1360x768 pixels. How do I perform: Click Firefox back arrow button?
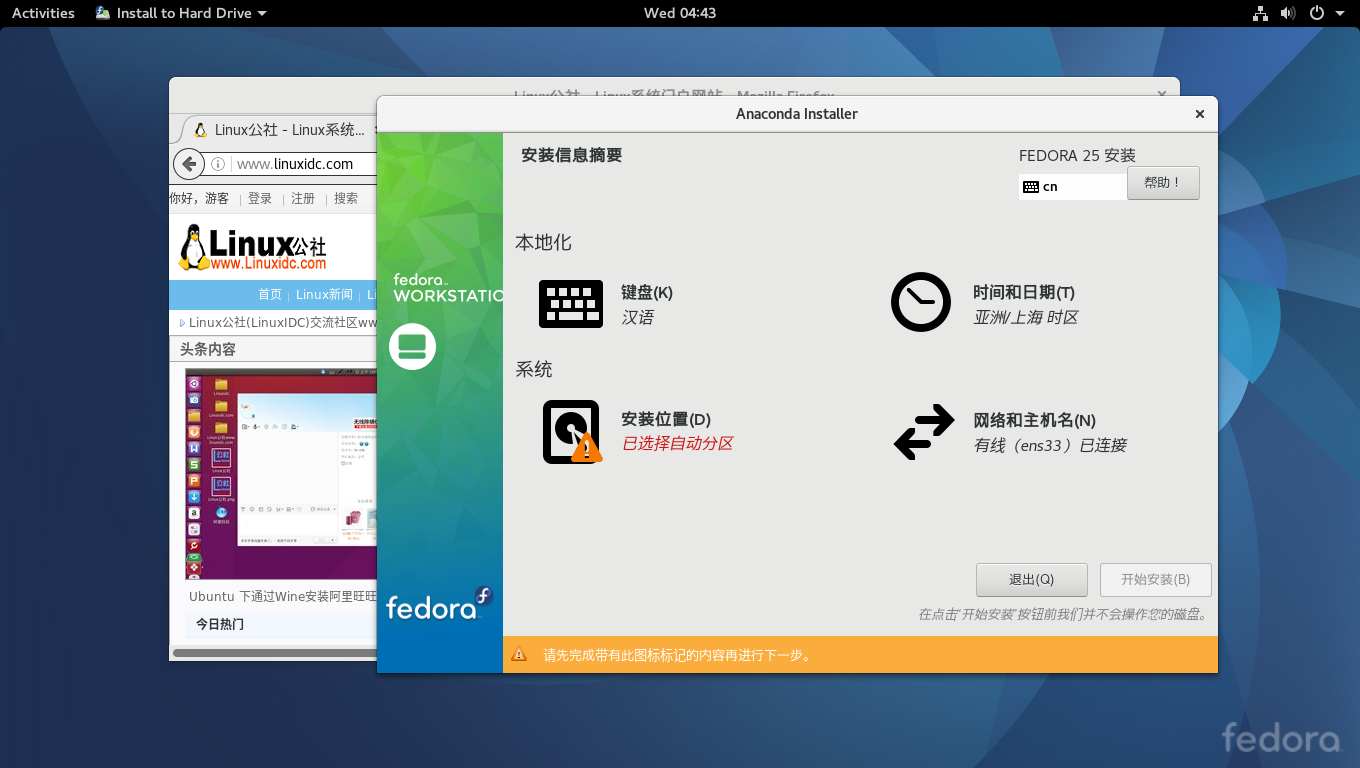(x=189, y=164)
